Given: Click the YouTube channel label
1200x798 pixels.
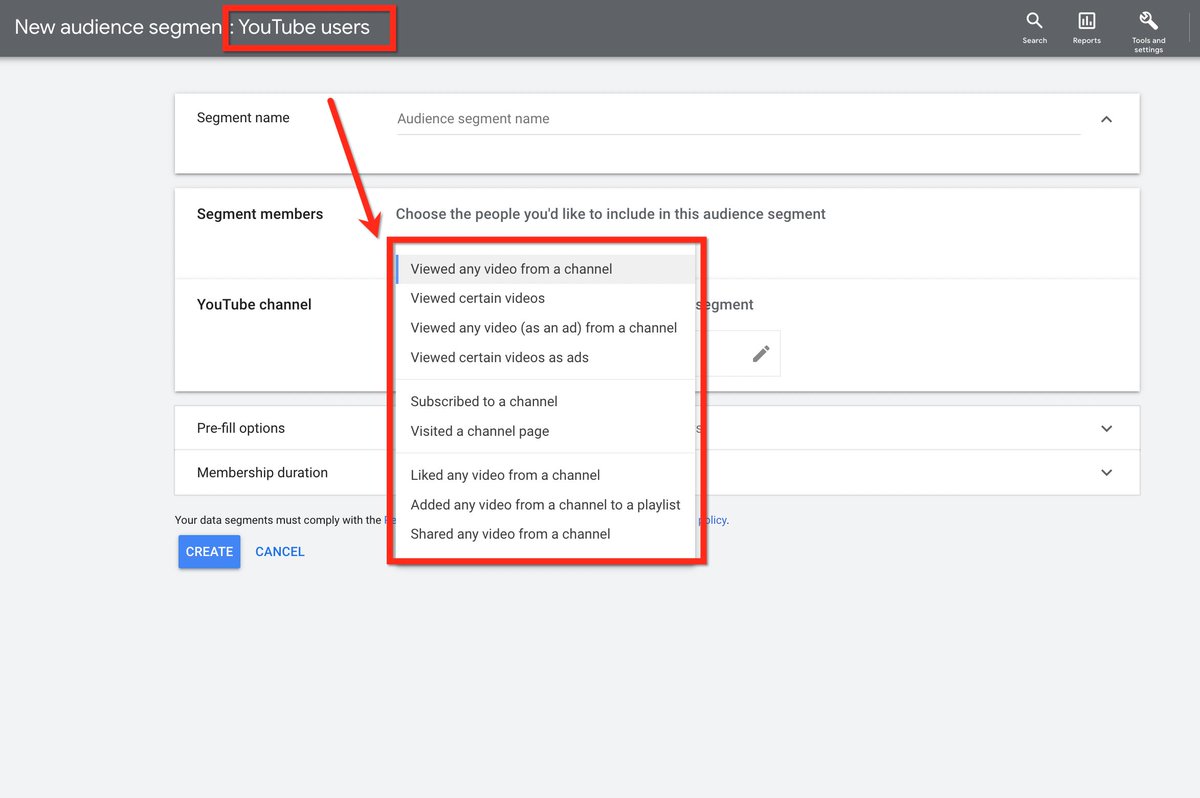Looking at the screenshot, I should (254, 305).
